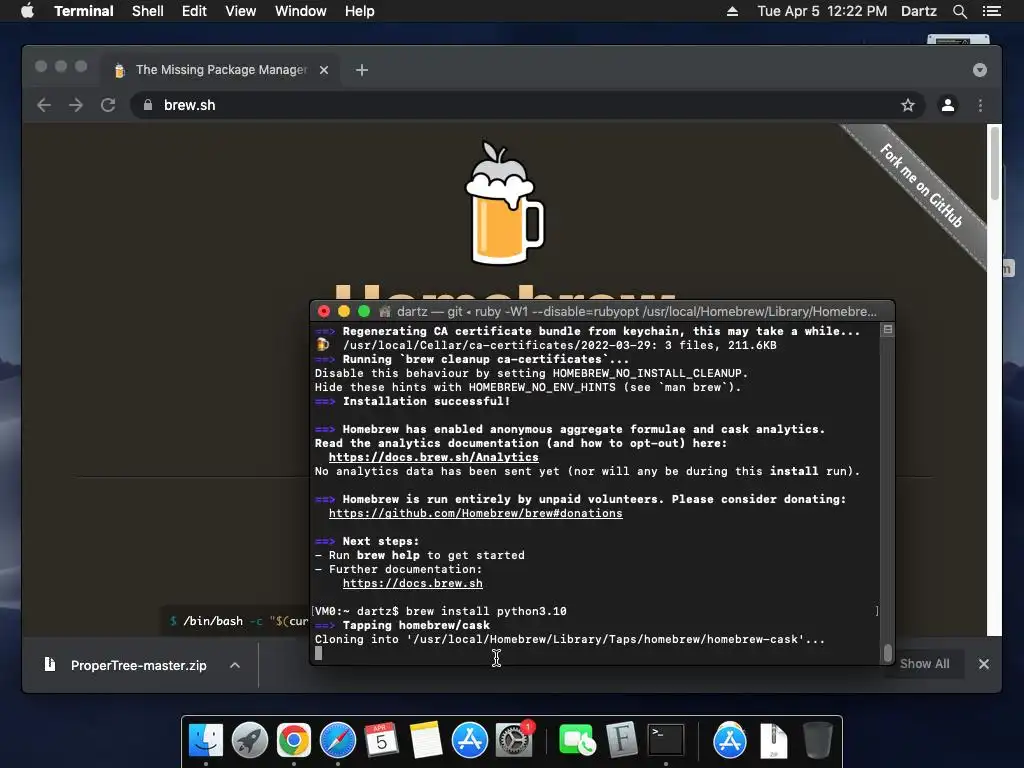The width and height of the screenshot is (1024, 768).
Task: Click the Dartz user name in menu bar
Action: pos(918,11)
